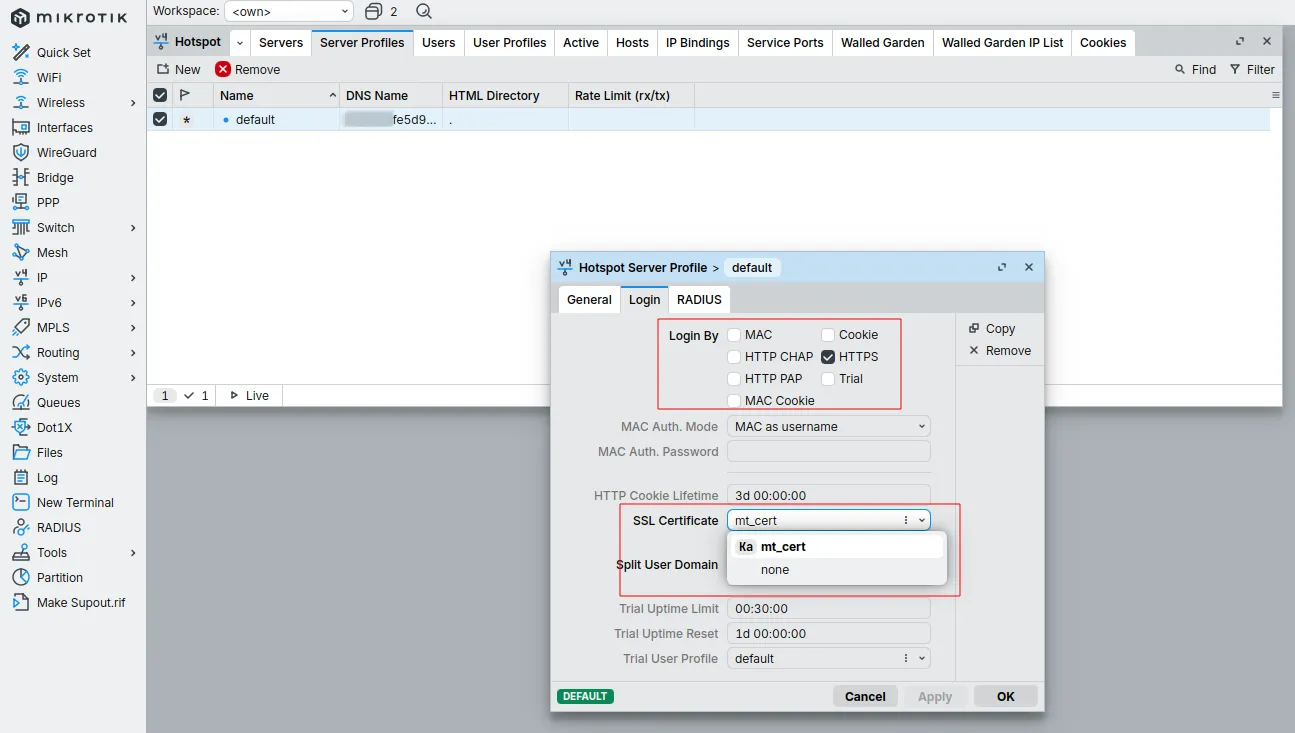Click the flag column header icon
Viewport: 1295px width, 733px height.
[184, 95]
